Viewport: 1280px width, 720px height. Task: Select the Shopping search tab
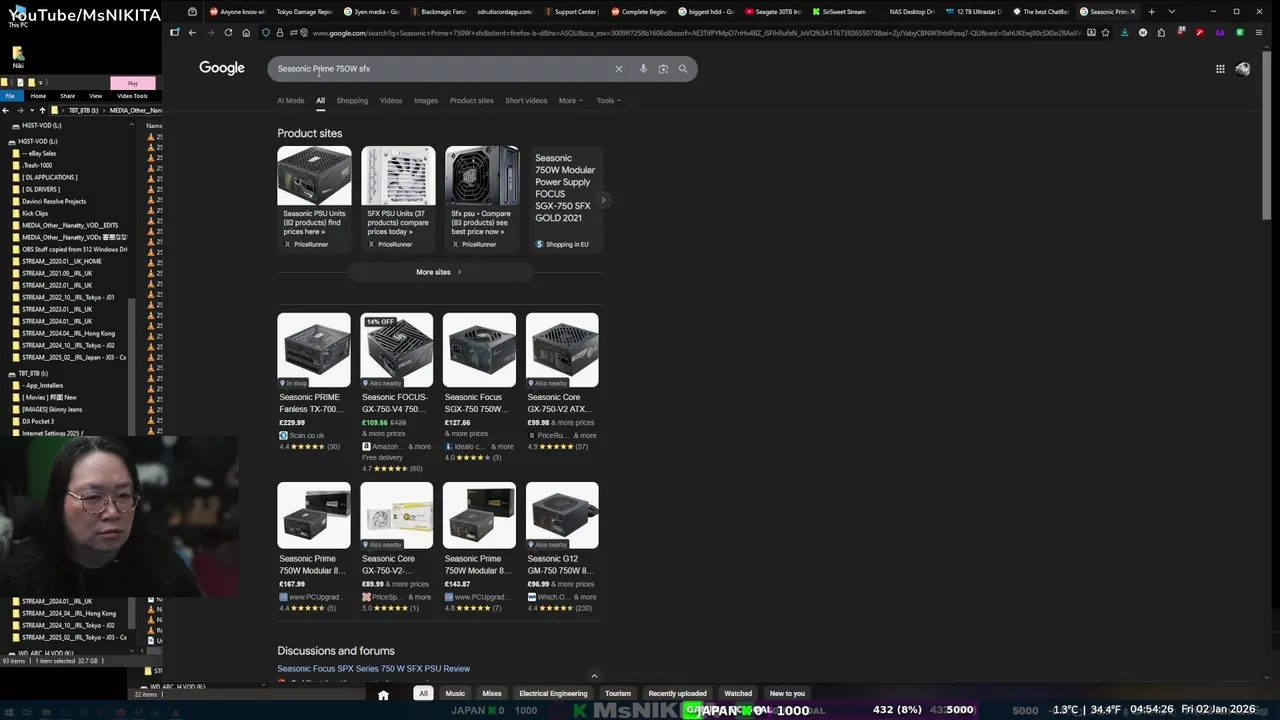coord(352,100)
